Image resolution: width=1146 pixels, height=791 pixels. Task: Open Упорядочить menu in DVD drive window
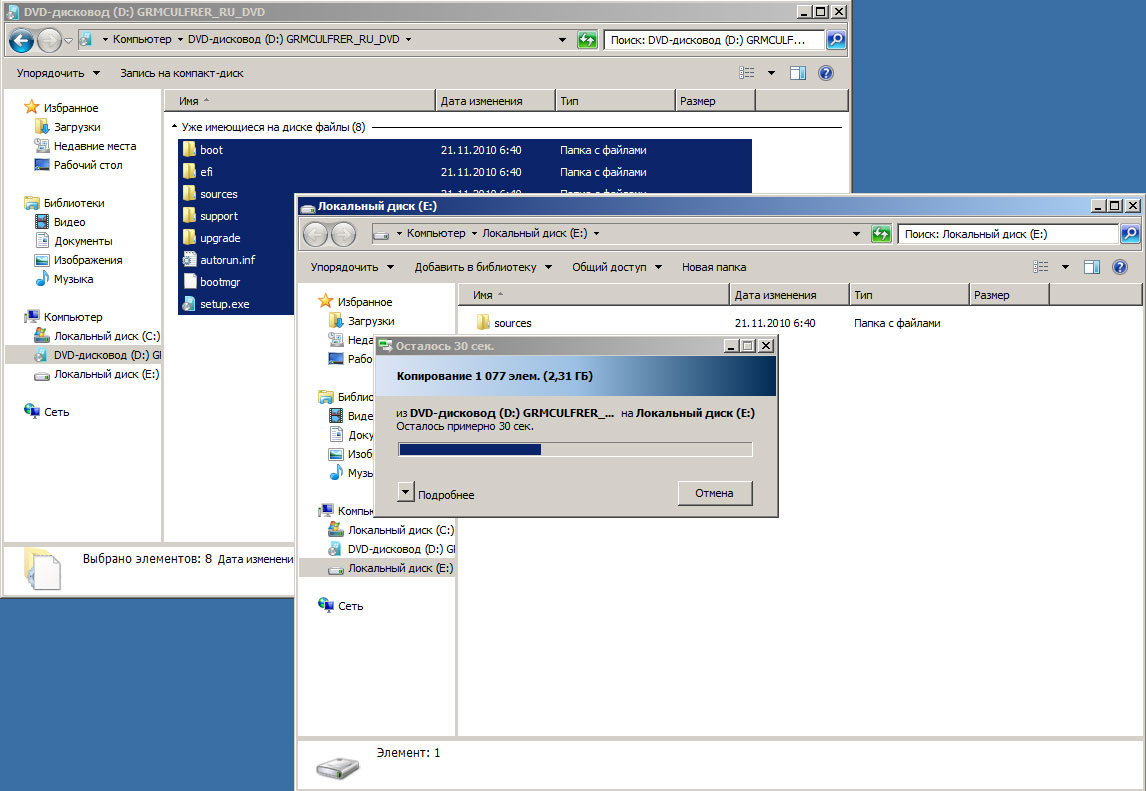[x=58, y=73]
